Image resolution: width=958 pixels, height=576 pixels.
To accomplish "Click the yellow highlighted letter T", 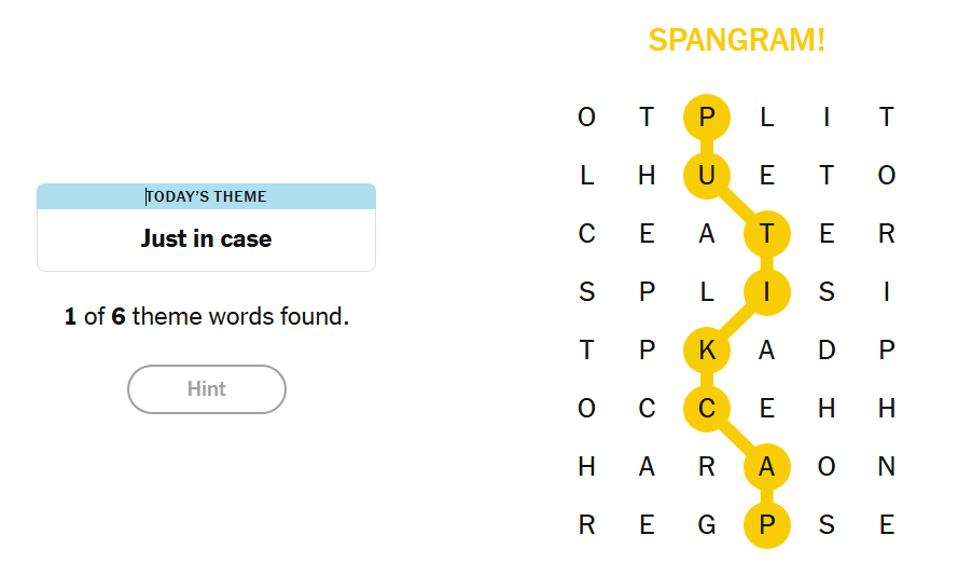I will pyautogui.click(x=767, y=234).
